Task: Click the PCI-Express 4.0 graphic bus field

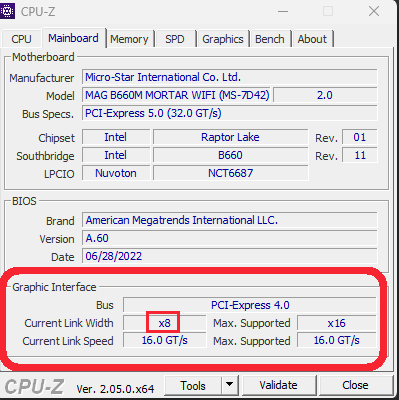Action: pos(250,305)
